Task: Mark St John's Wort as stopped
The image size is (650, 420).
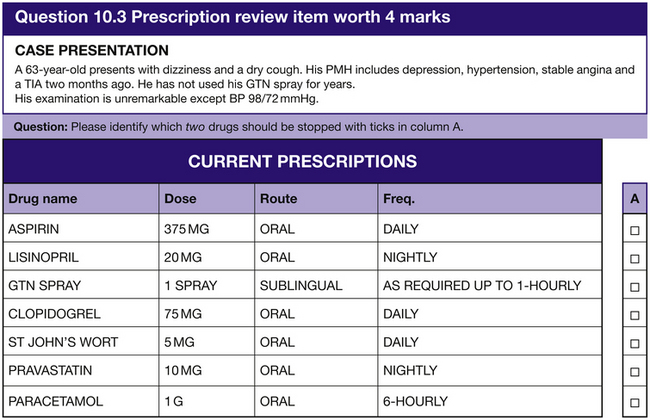Action: tap(635, 343)
